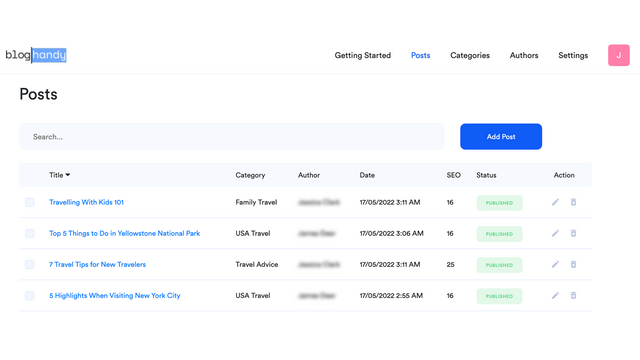Edit the Travelling With Kids 101 post

pos(555,202)
